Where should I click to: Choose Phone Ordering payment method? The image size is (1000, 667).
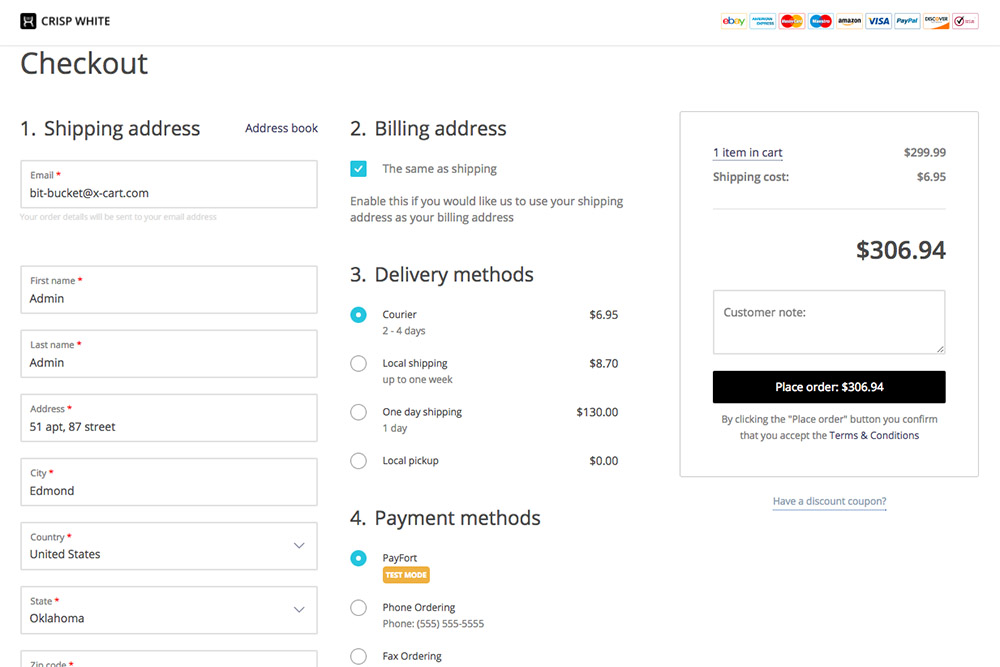coord(358,607)
